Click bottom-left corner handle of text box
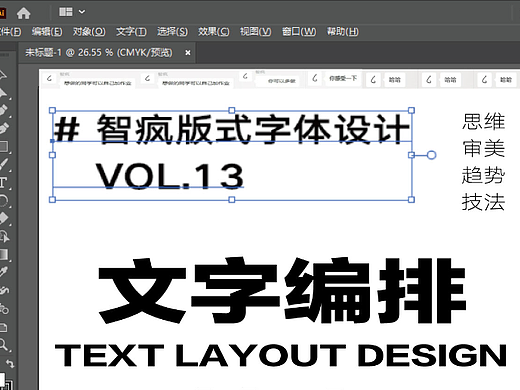The image size is (520, 390). (x=52, y=200)
